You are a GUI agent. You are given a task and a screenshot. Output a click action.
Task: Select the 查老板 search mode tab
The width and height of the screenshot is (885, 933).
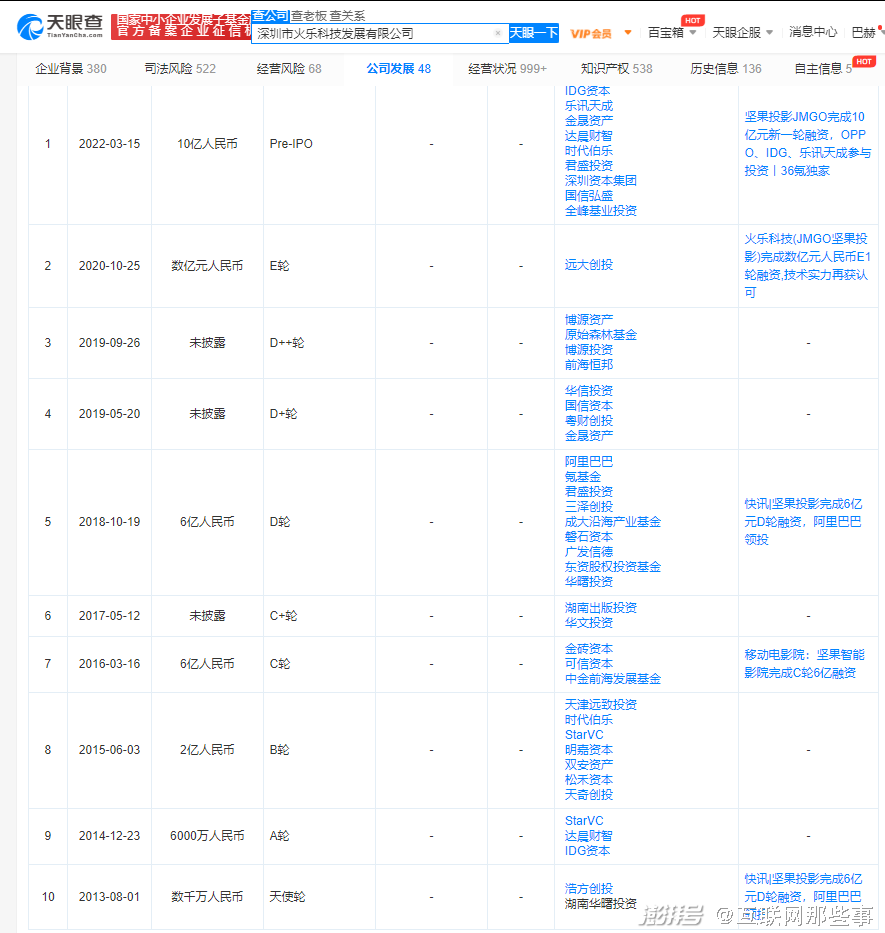point(308,16)
